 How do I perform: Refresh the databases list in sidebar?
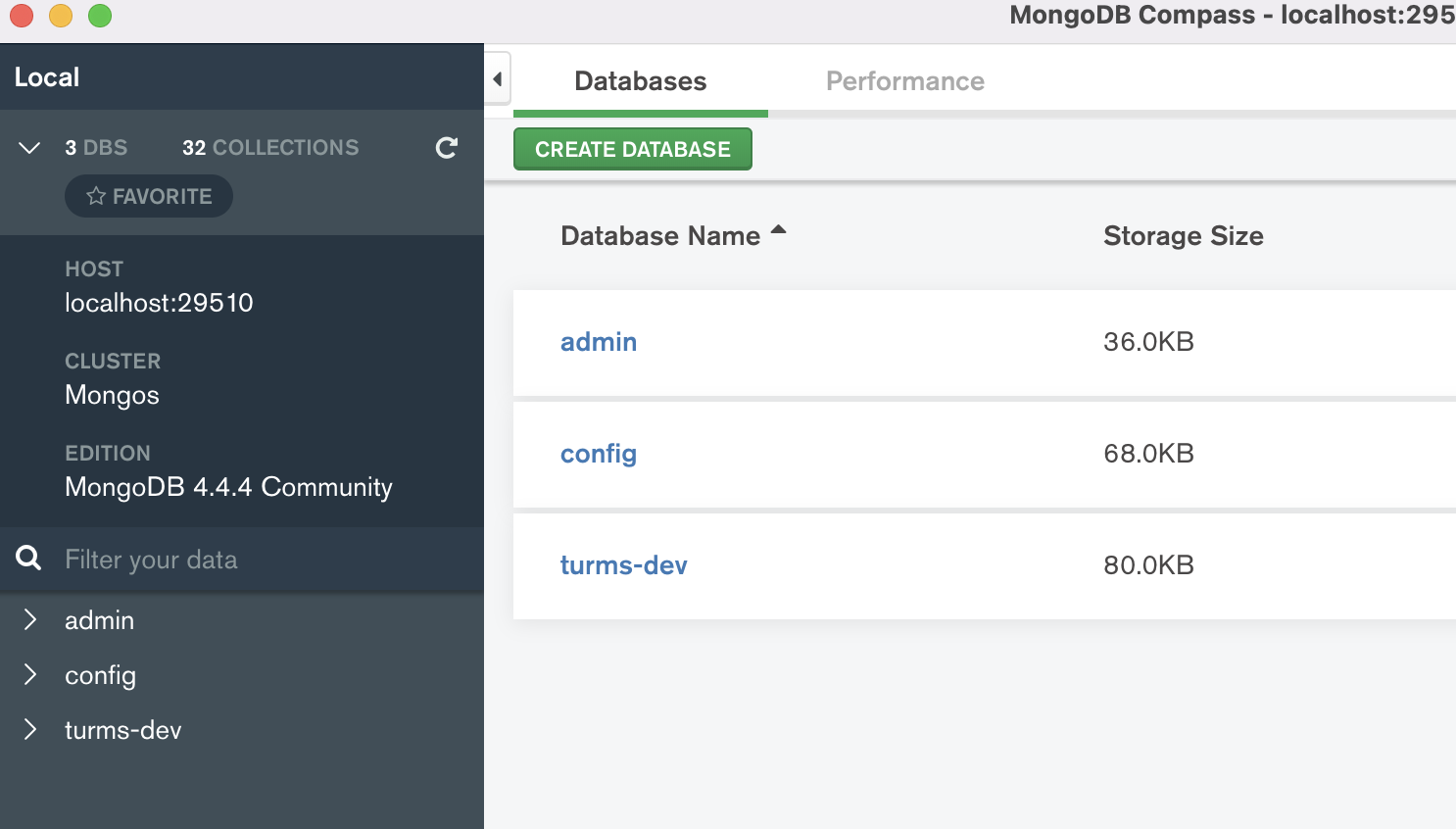coord(447,148)
